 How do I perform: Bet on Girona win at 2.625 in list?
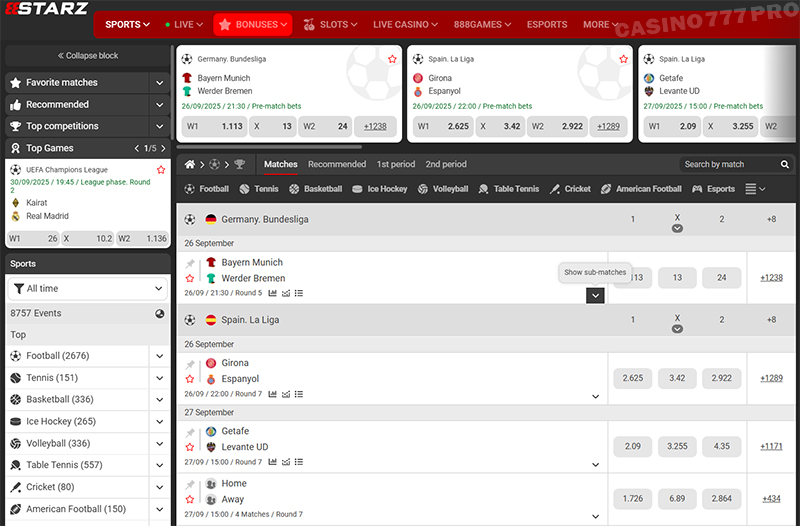click(x=633, y=379)
